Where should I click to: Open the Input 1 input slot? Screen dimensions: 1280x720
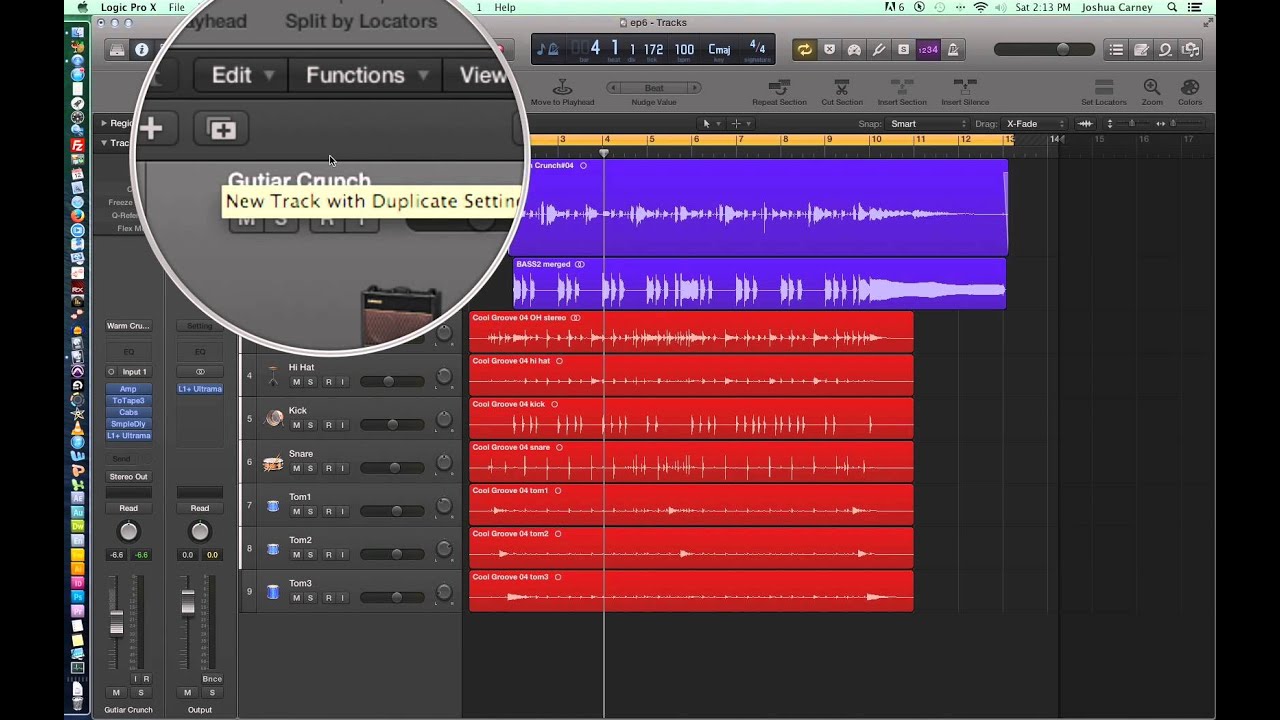(x=134, y=372)
